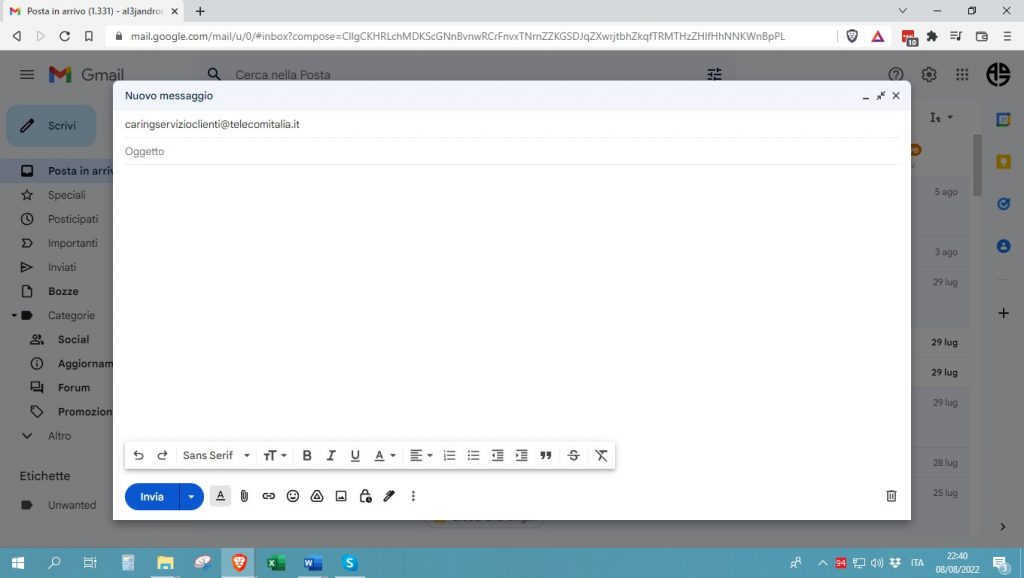Screen dimensions: 1024x578
Task: Click the attach files paperclip icon
Action: click(x=244, y=496)
